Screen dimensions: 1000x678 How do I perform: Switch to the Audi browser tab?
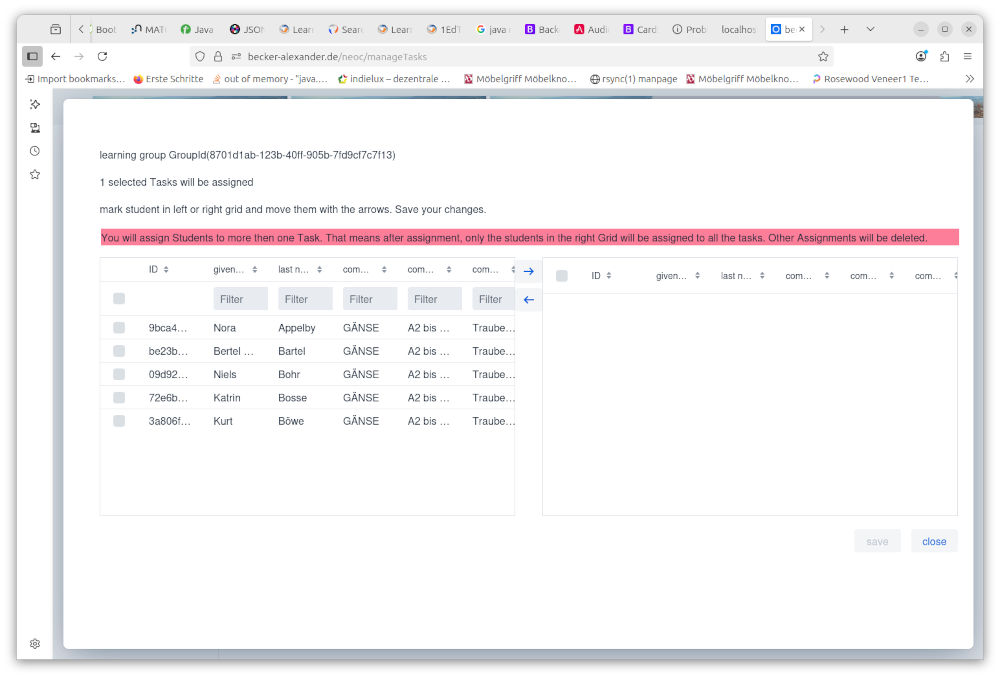coord(590,29)
